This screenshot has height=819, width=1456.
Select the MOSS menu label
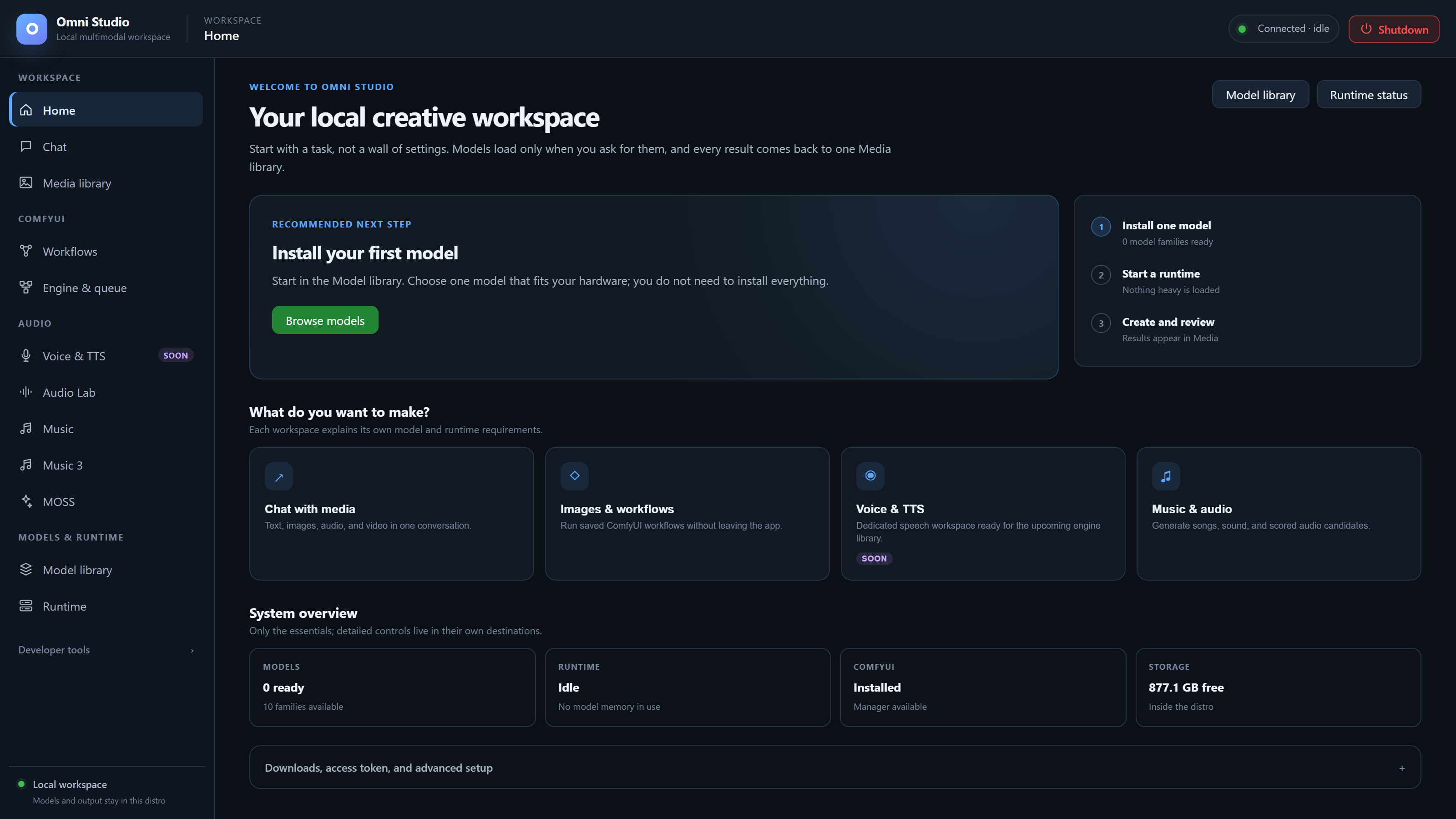coord(59,502)
